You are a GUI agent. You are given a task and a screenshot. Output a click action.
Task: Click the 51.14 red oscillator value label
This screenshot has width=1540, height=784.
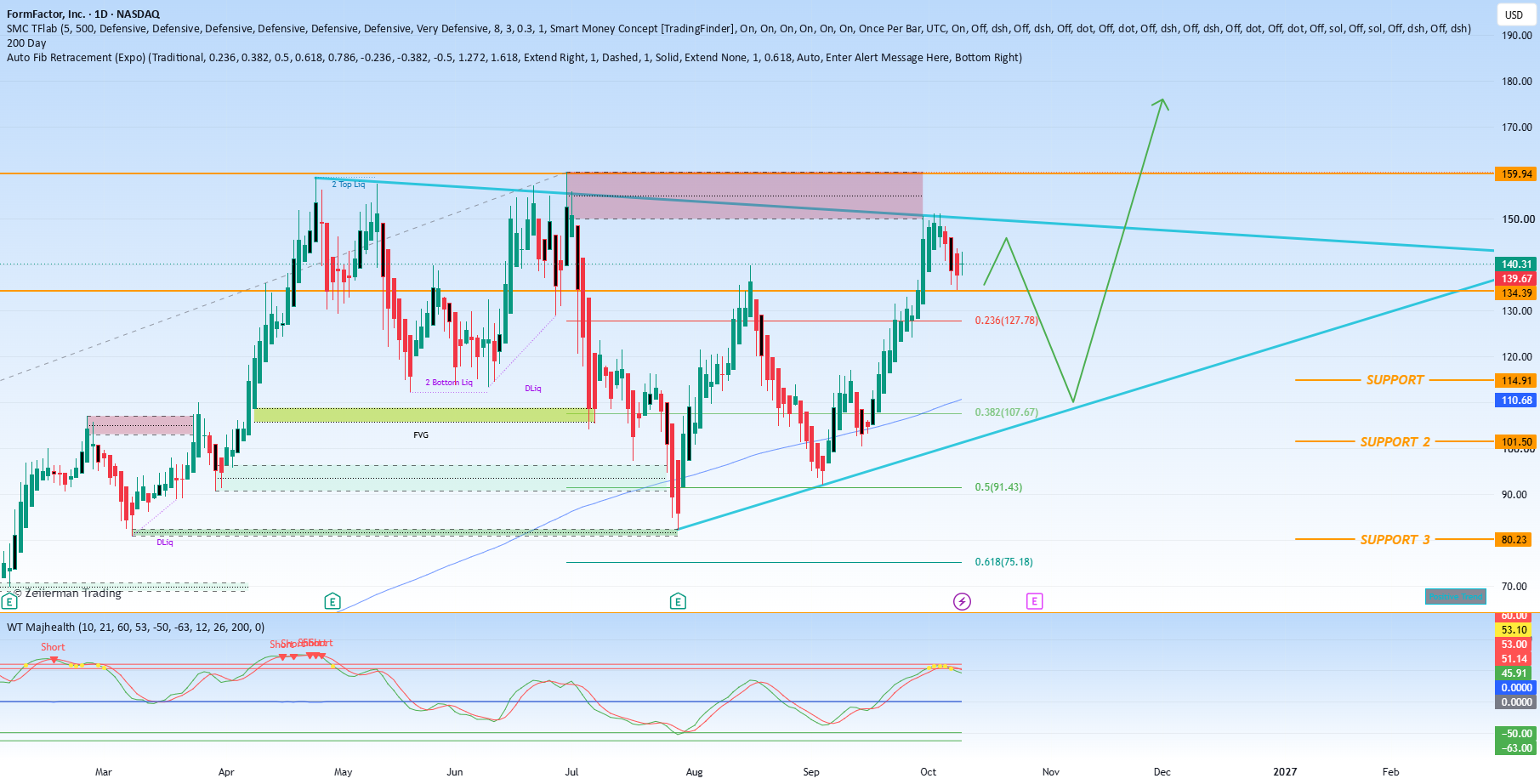1514,658
